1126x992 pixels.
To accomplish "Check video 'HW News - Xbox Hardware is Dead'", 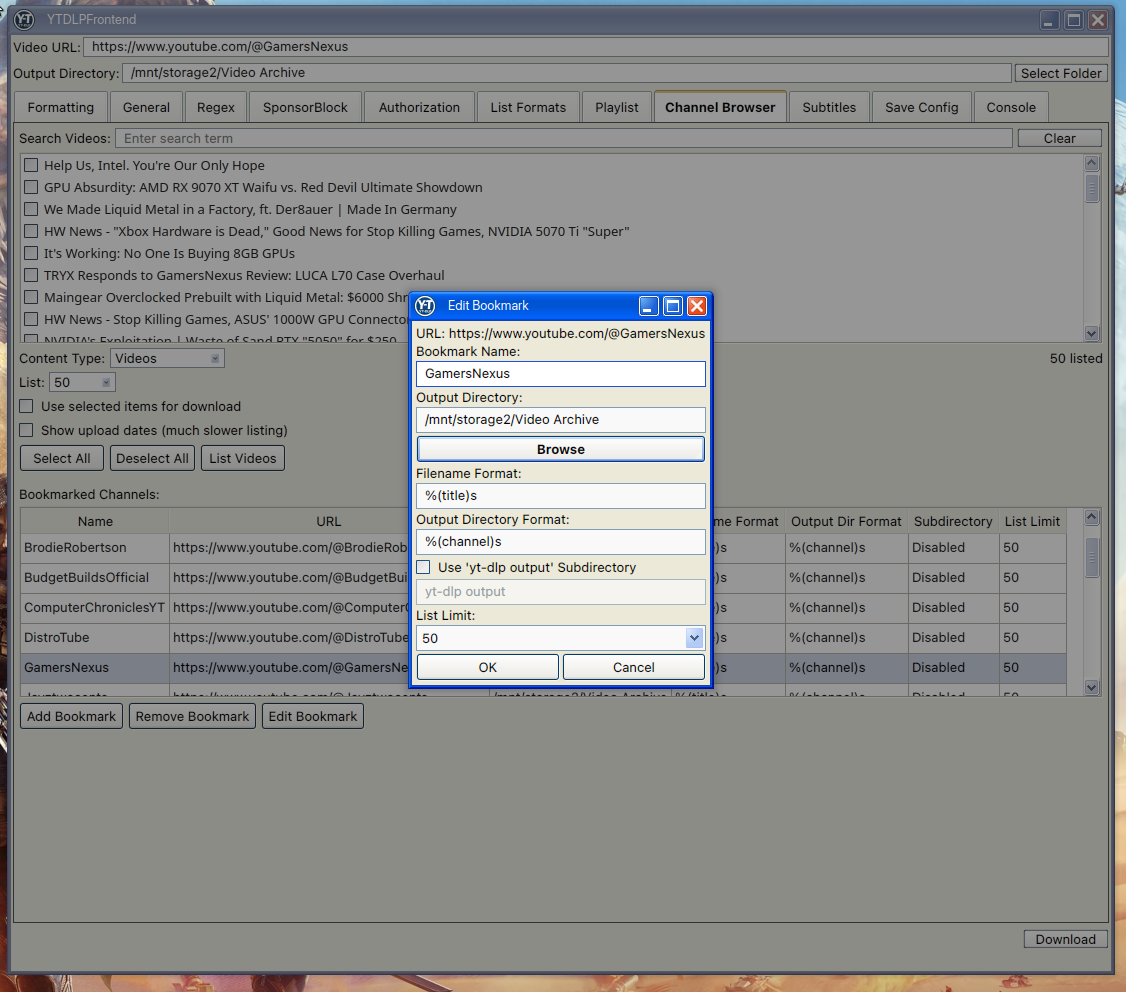I will pyautogui.click(x=31, y=231).
